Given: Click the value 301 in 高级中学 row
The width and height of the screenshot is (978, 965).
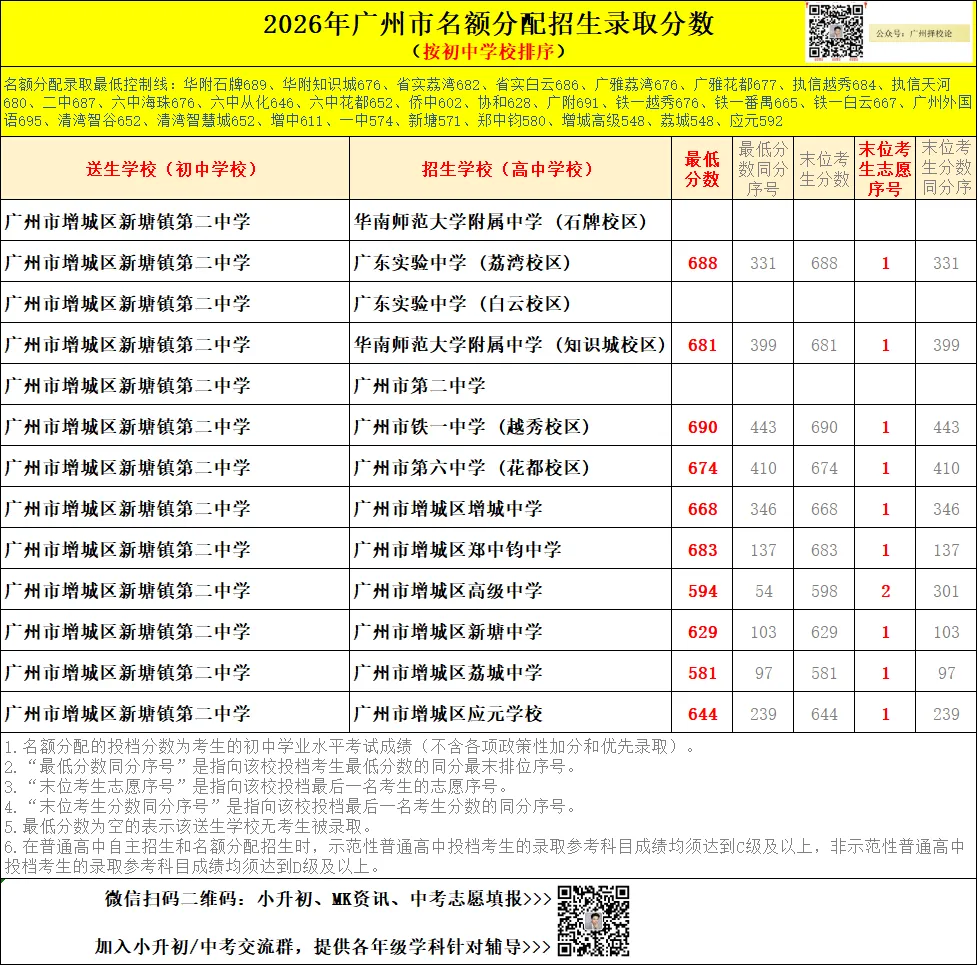Looking at the screenshot, I should (946, 591).
